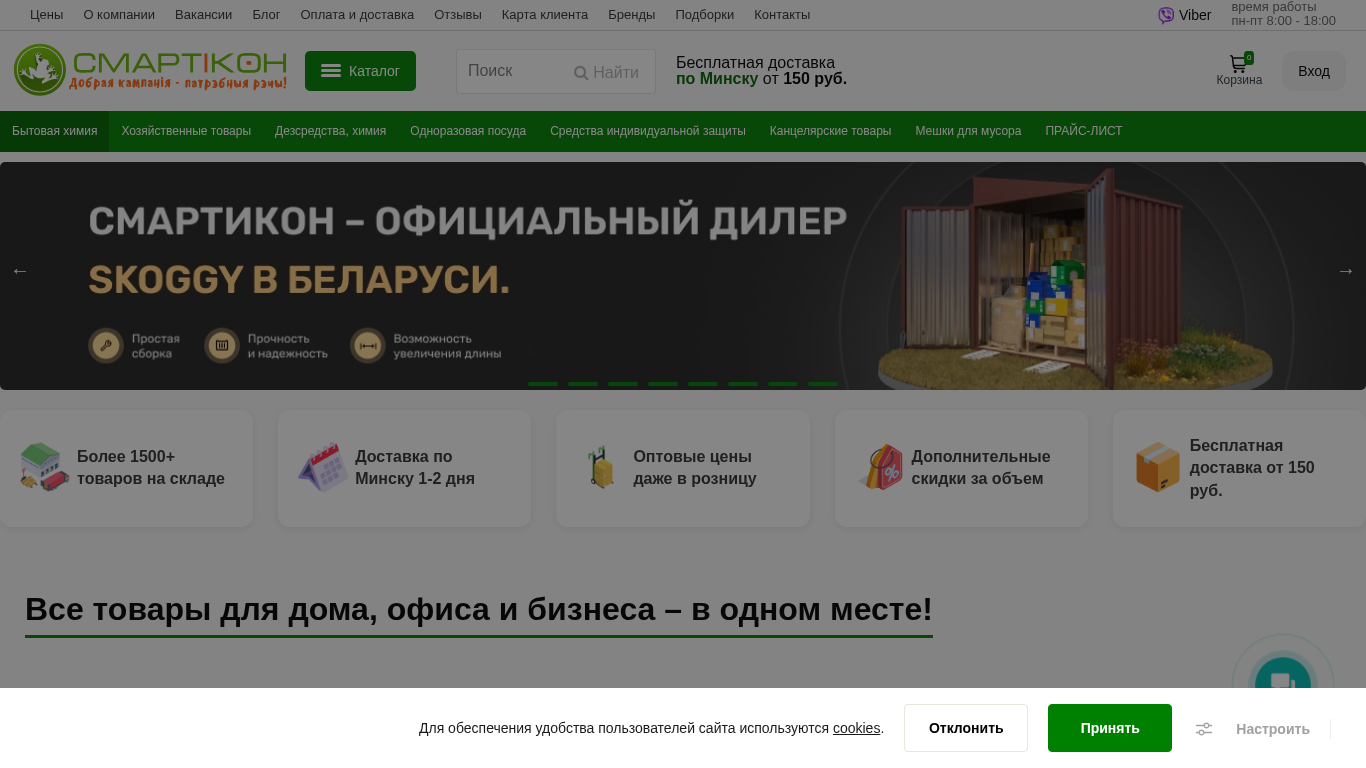Image resolution: width=1366 pixels, height=768 pixels.
Task: Open the live chat widget bubble
Action: pos(1283,683)
